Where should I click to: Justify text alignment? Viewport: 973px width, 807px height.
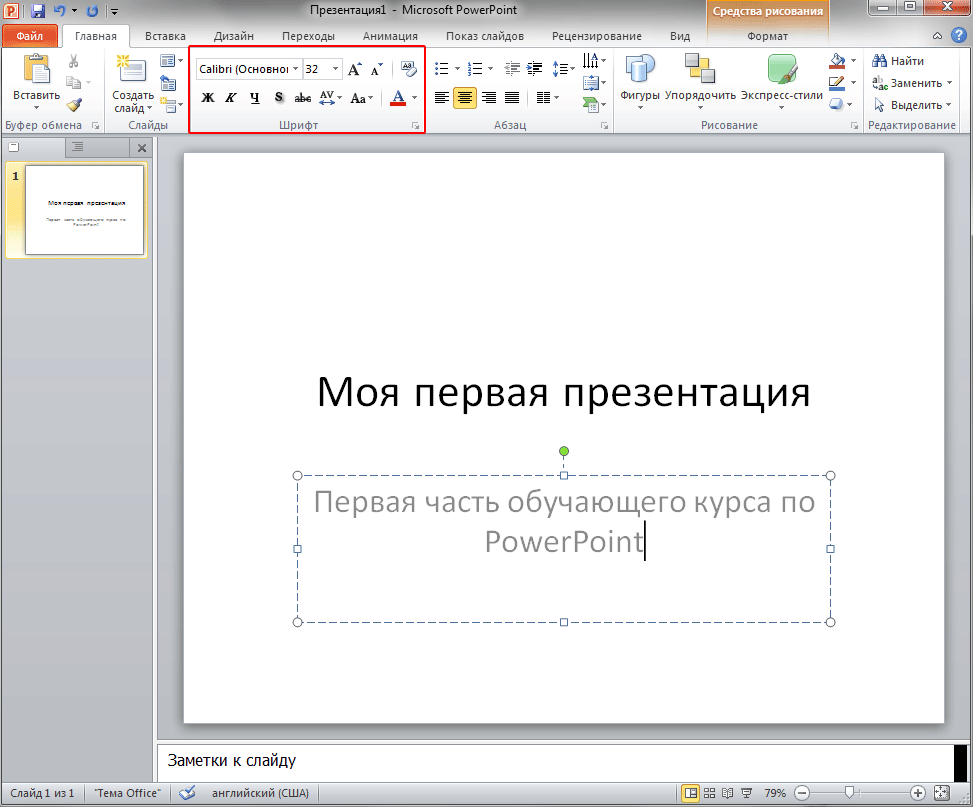512,97
